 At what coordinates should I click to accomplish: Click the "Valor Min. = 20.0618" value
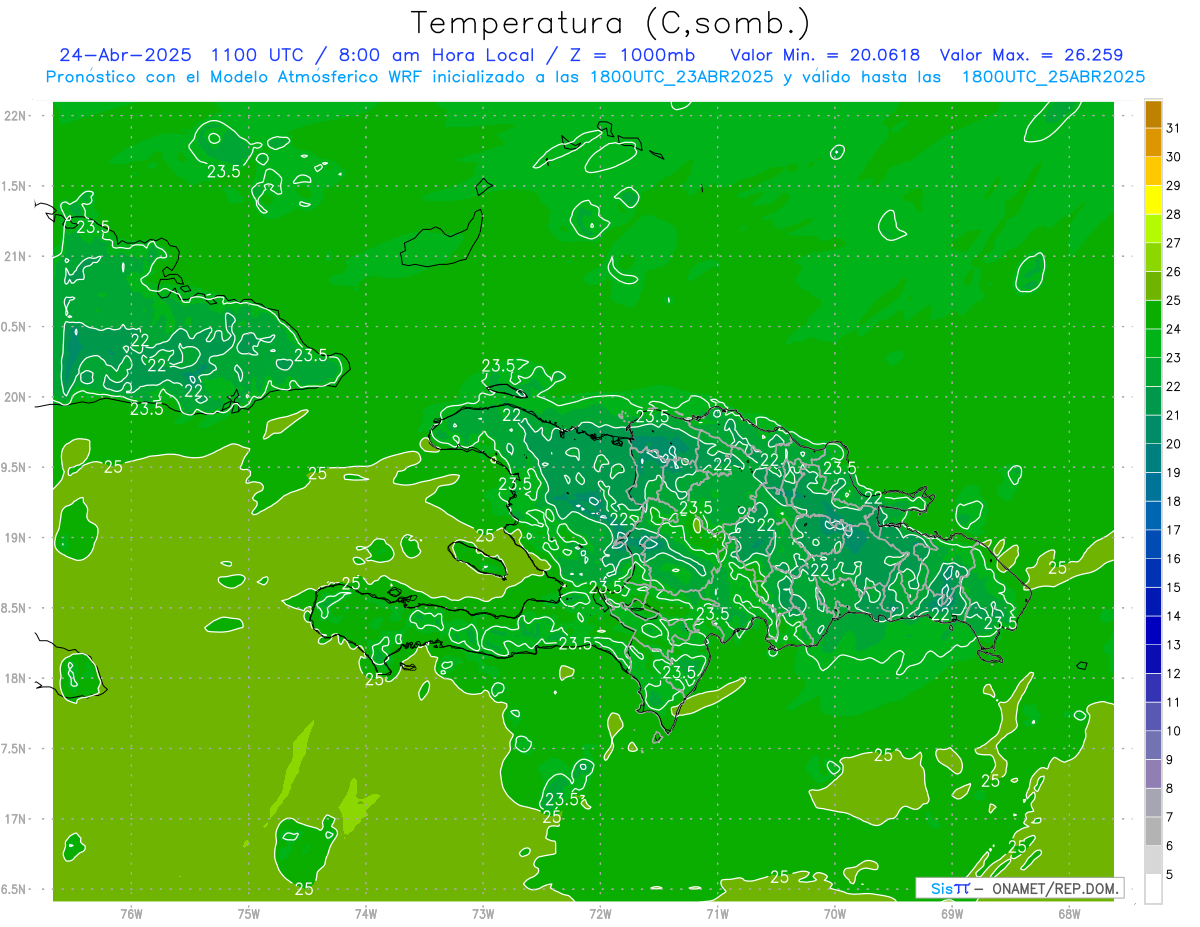(825, 55)
